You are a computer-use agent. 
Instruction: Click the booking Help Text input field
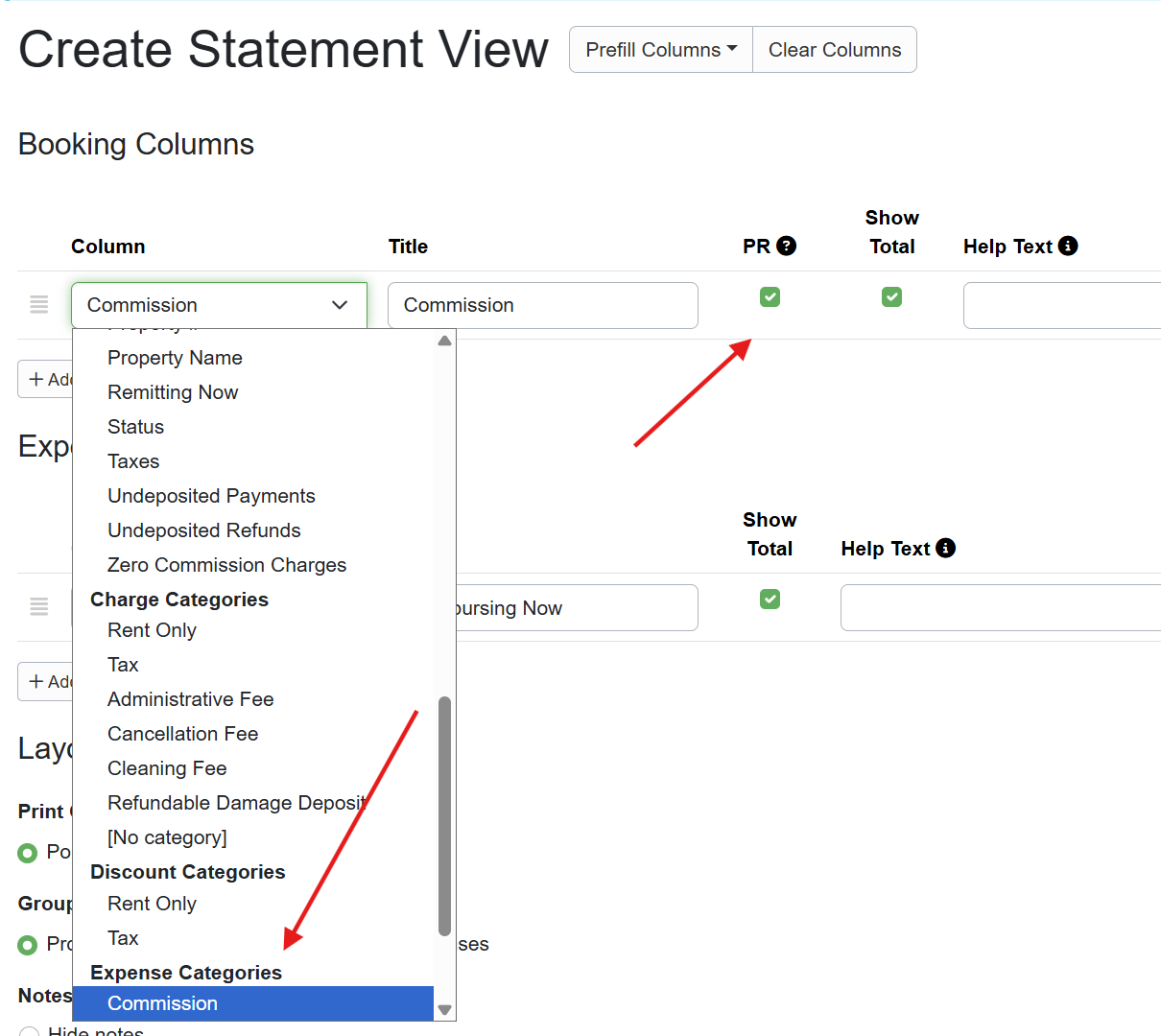pos(1061,305)
